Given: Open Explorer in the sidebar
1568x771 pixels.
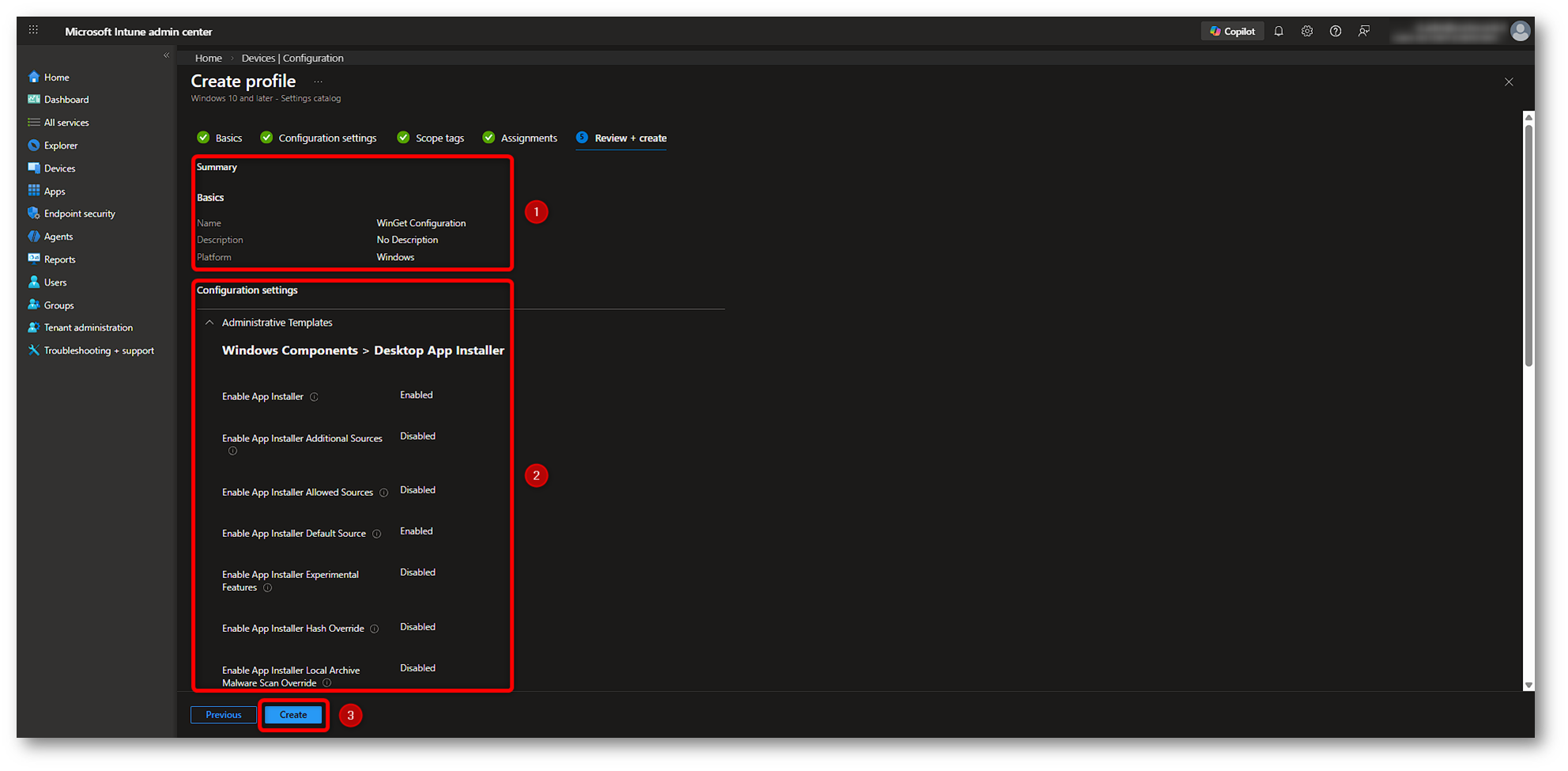Looking at the screenshot, I should click(53, 146).
